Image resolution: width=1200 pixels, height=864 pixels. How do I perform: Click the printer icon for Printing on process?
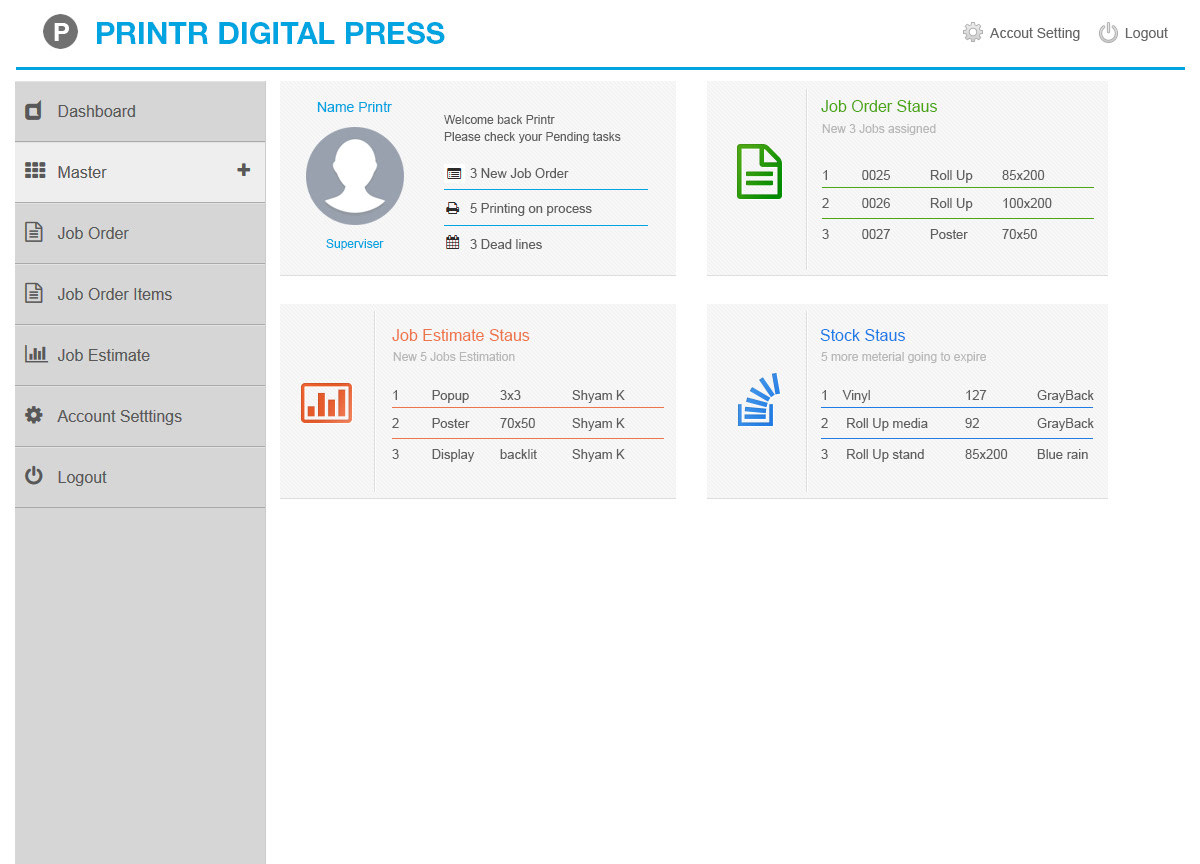click(453, 209)
